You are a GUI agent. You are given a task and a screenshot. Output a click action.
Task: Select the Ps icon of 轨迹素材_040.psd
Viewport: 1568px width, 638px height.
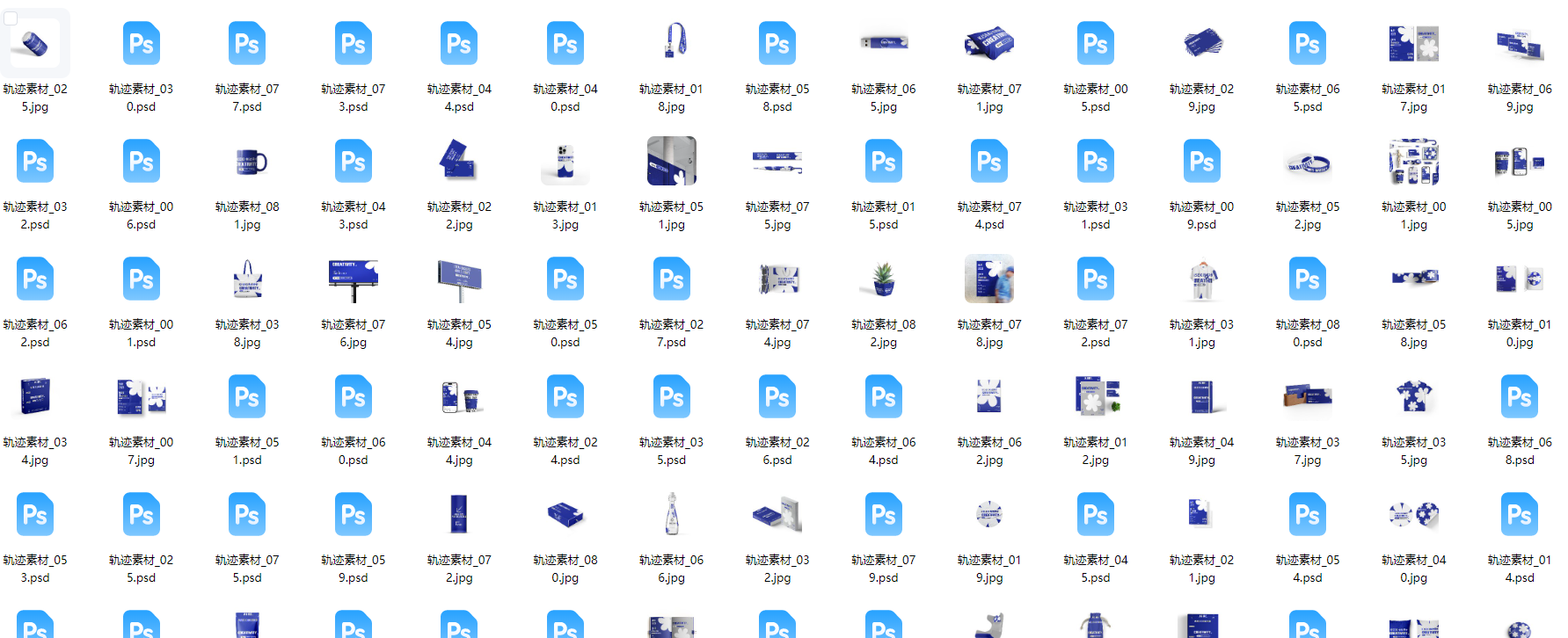point(565,43)
